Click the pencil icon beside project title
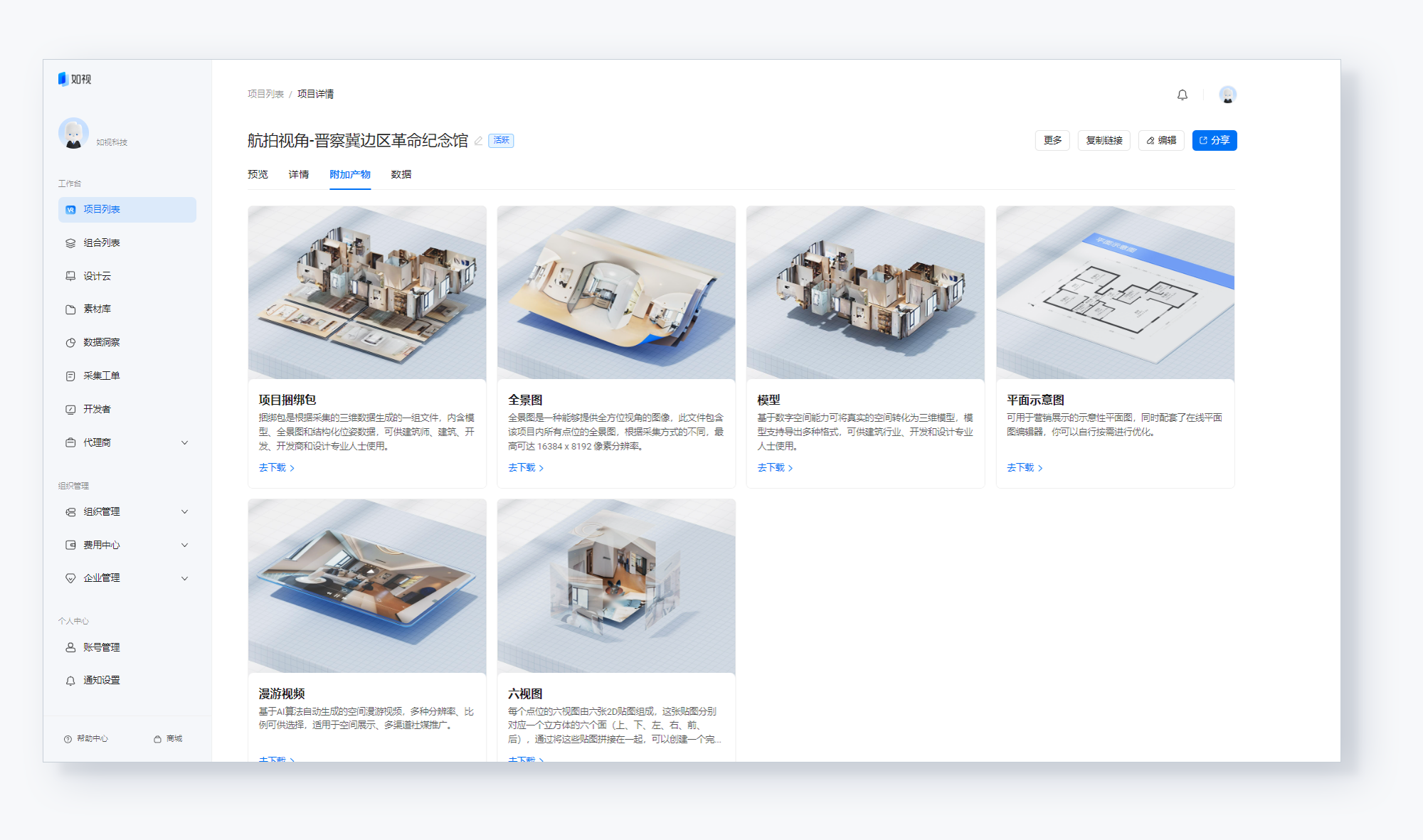 [478, 141]
